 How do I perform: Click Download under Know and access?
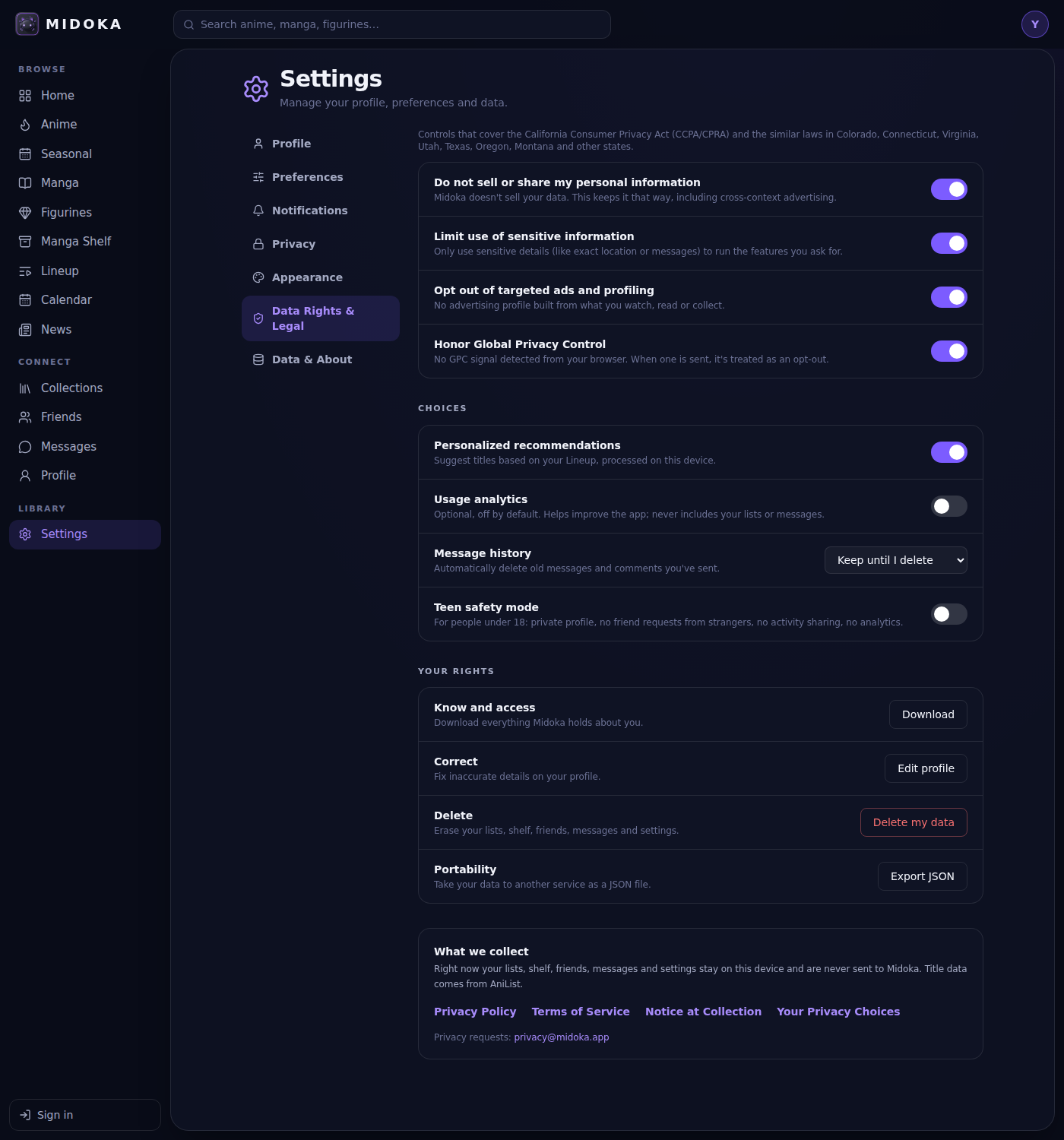(928, 714)
